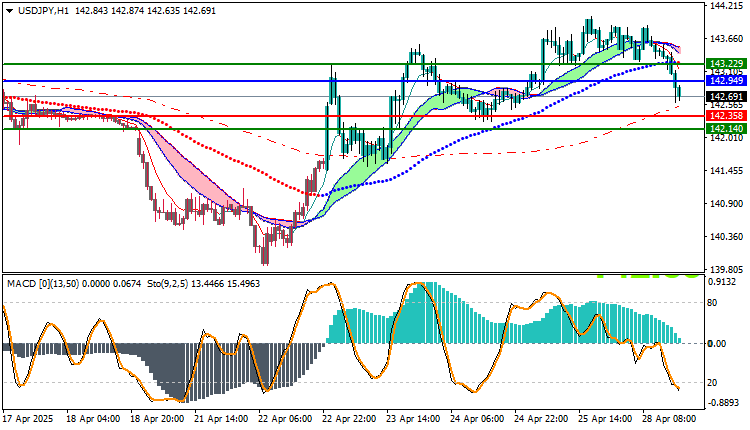Open the chart menu triangle beside USDJPY,H1
Viewport: 750px width, 430px height.
[x=10, y=11]
